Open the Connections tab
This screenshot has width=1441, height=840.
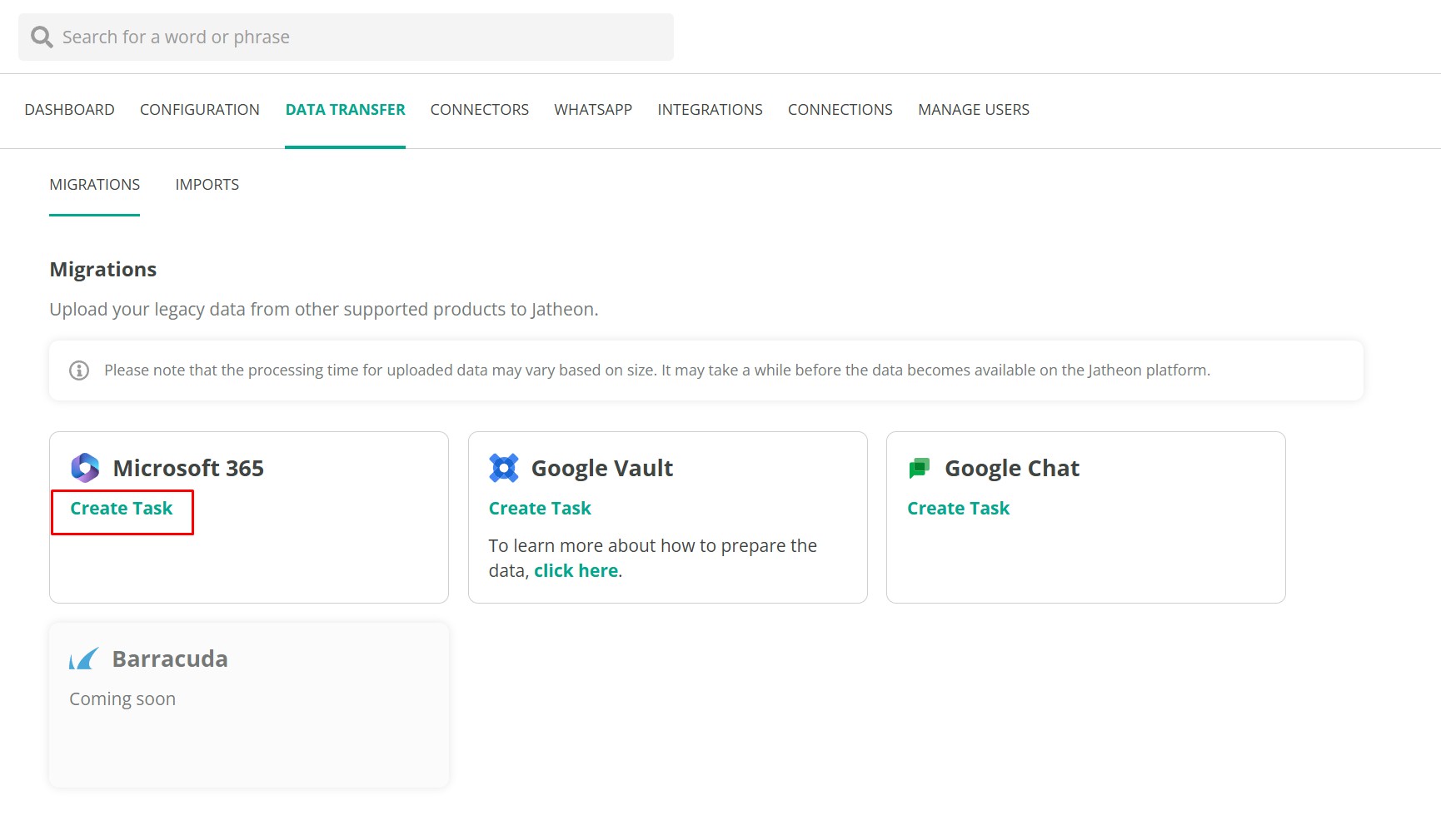pos(840,110)
